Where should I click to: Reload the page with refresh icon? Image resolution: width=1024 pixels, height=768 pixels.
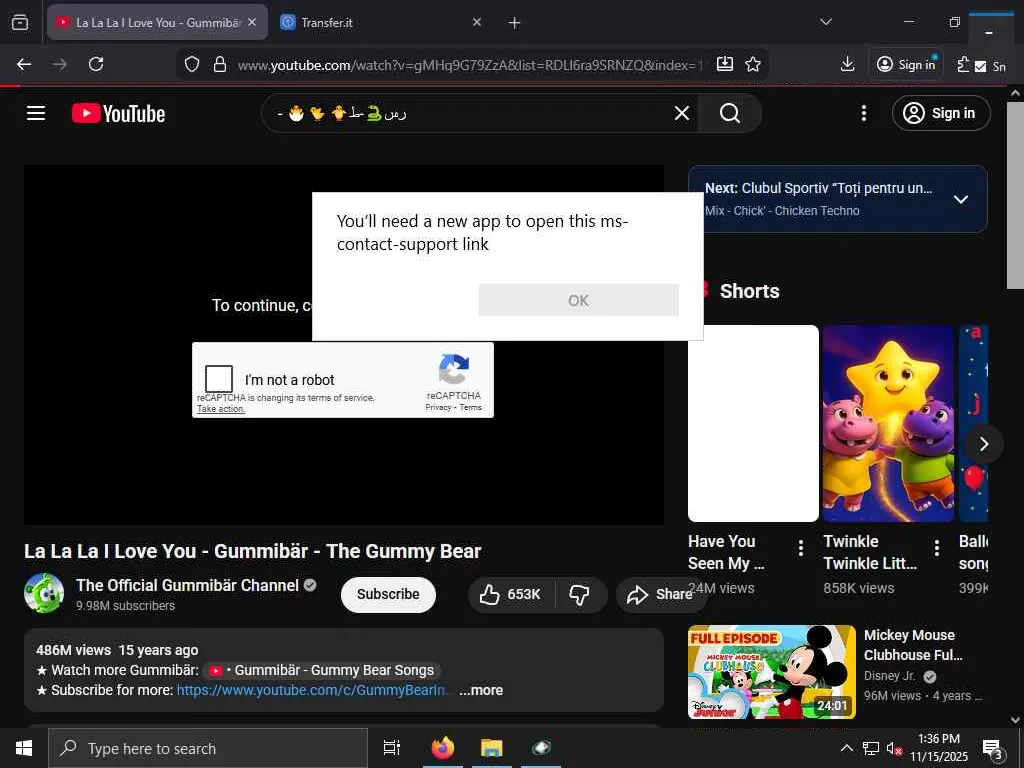pos(96,64)
